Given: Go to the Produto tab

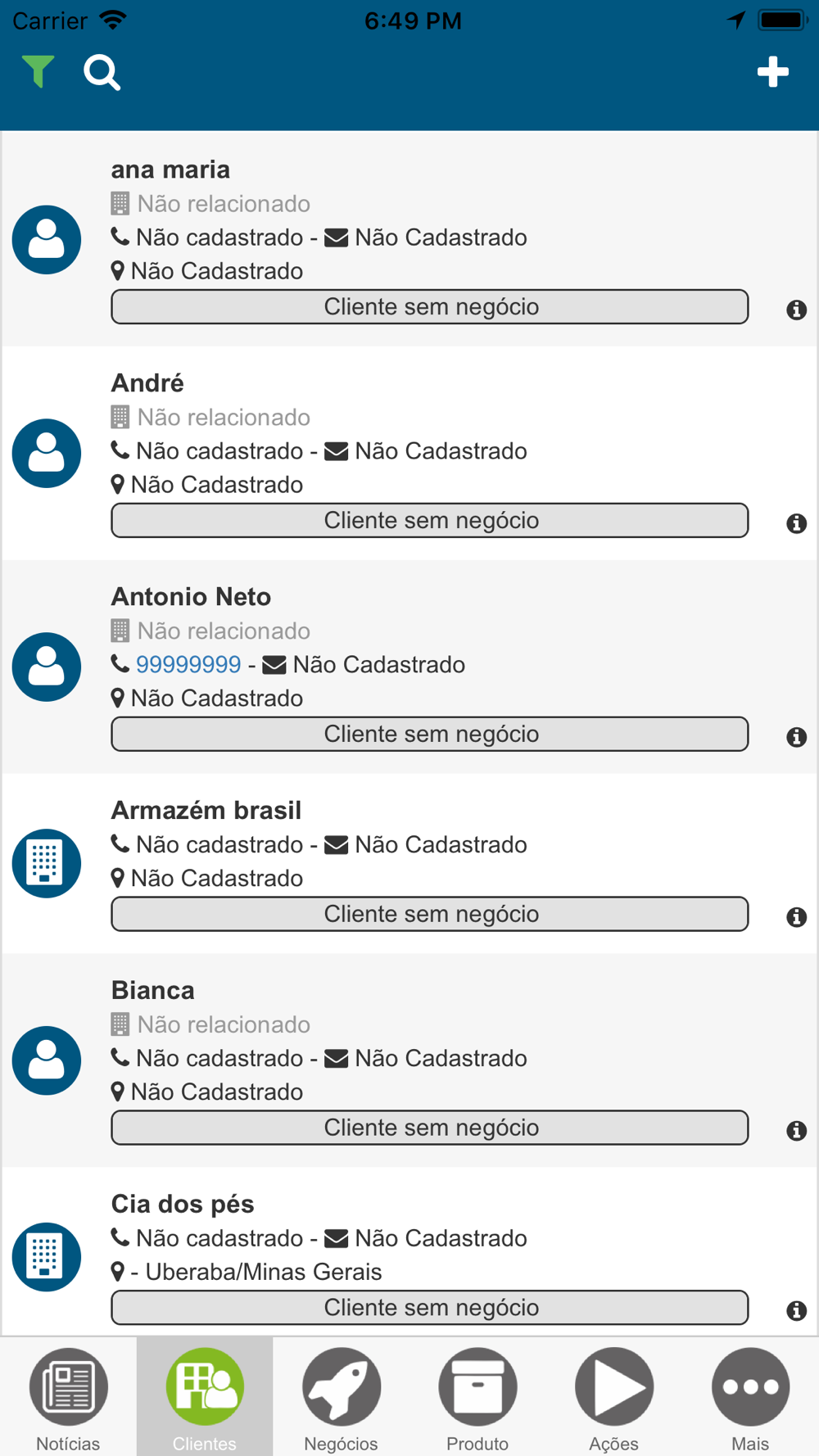Looking at the screenshot, I should [x=477, y=1398].
